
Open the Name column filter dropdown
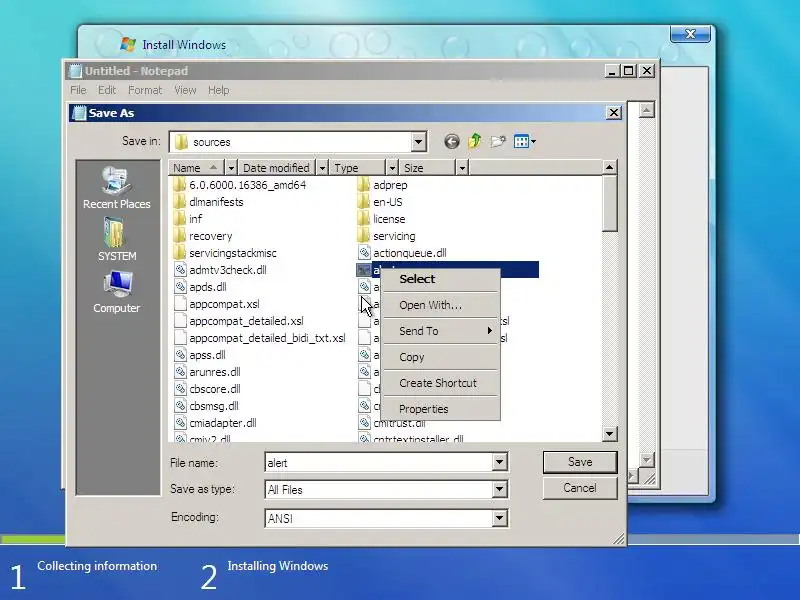tap(231, 167)
